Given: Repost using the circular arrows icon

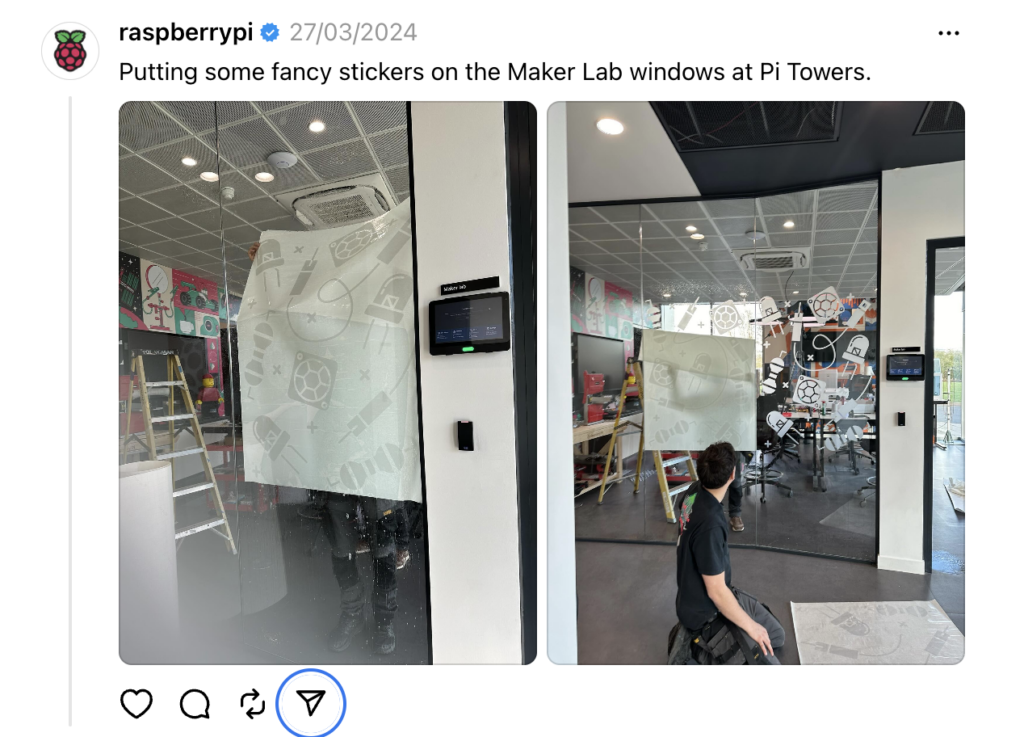Looking at the screenshot, I should click(x=253, y=704).
